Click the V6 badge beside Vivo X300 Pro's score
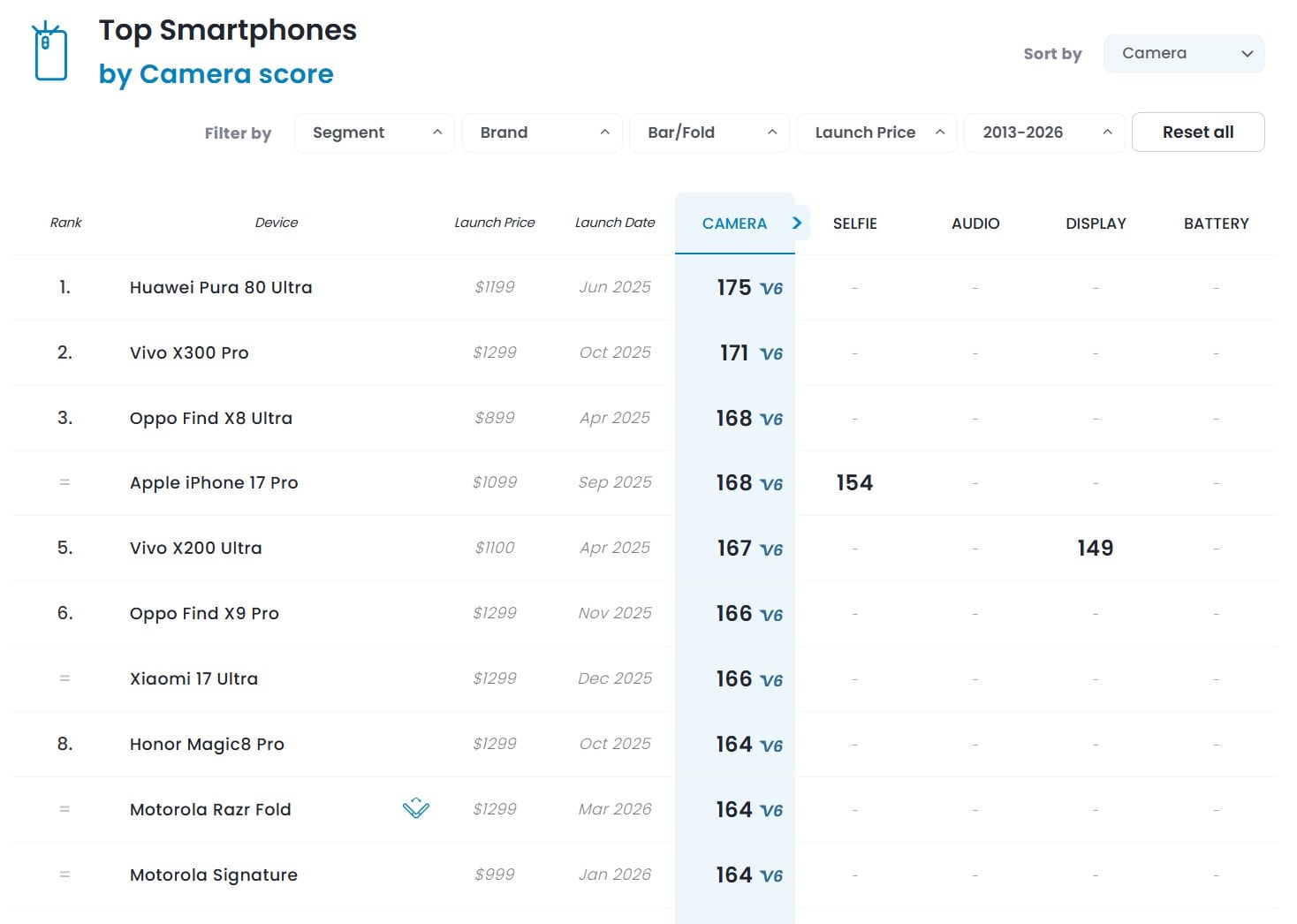Viewport: 1297px width, 924px height. 770,353
